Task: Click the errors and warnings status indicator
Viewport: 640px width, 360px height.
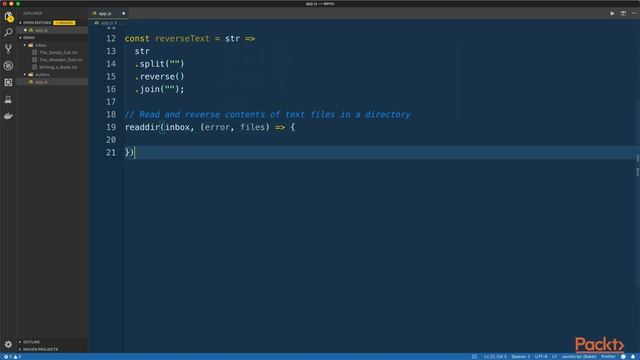Action: (x=12, y=357)
